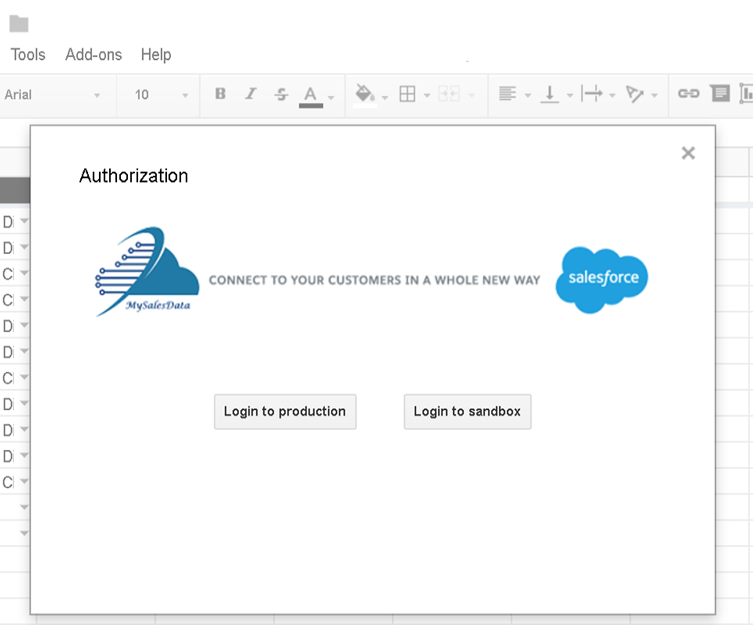The height and width of the screenshot is (625, 753).
Task: Expand the text rotation dropdown arrow
Action: click(654, 96)
